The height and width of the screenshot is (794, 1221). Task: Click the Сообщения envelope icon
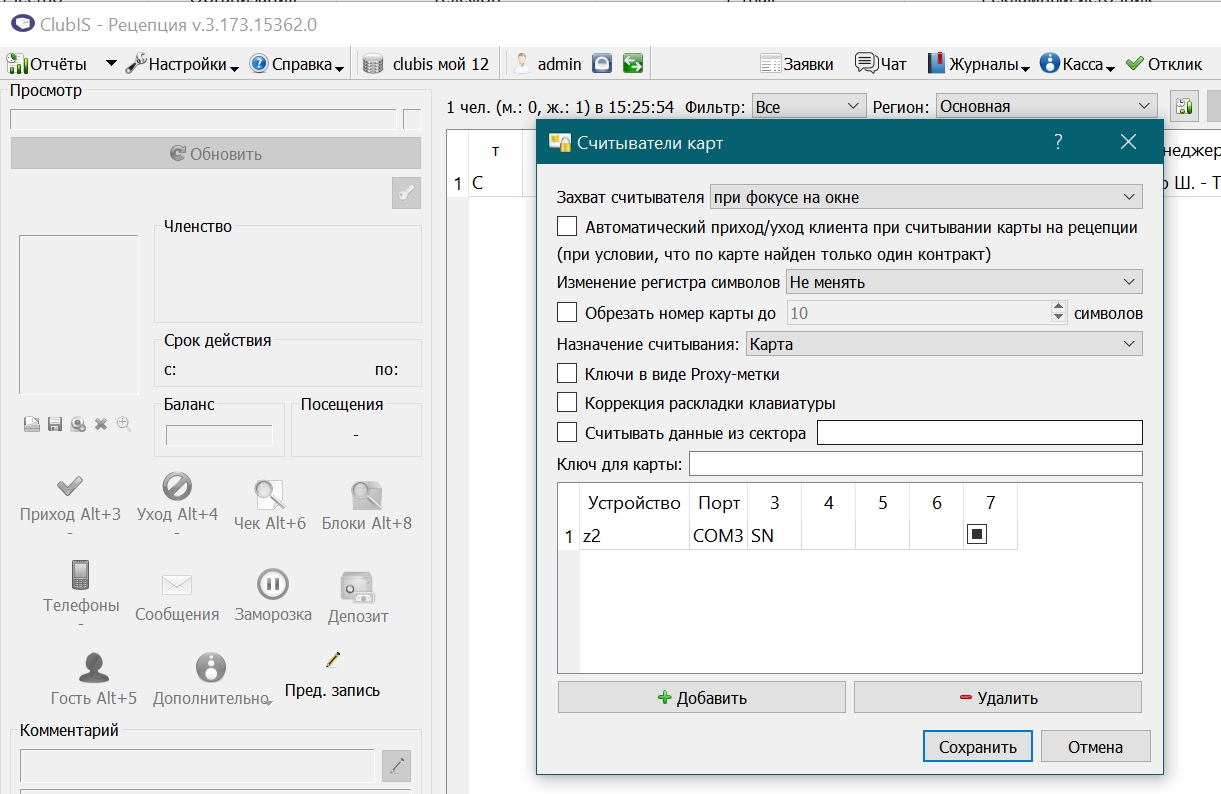click(x=177, y=585)
